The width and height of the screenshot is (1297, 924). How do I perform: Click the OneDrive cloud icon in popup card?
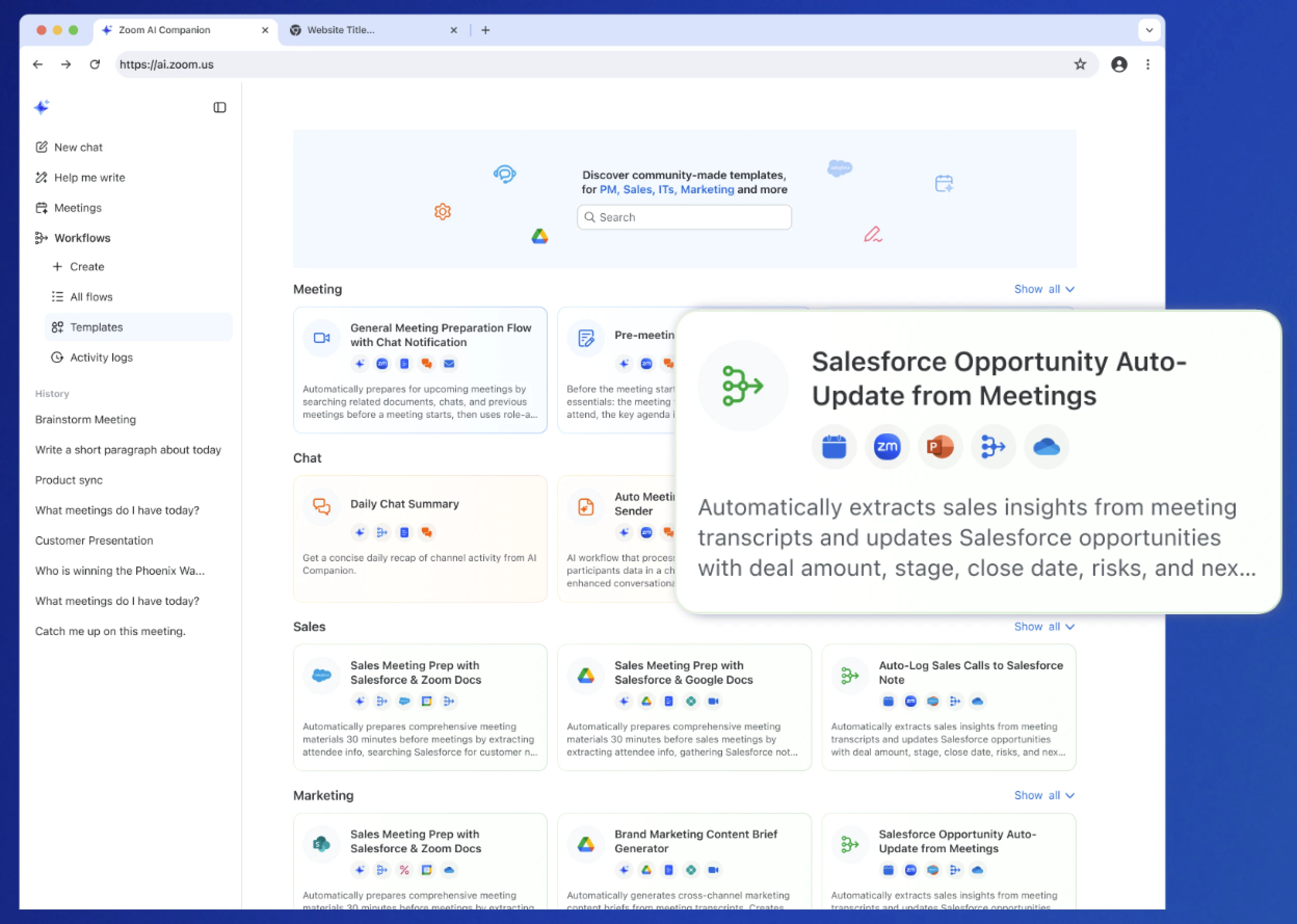[x=1046, y=446]
